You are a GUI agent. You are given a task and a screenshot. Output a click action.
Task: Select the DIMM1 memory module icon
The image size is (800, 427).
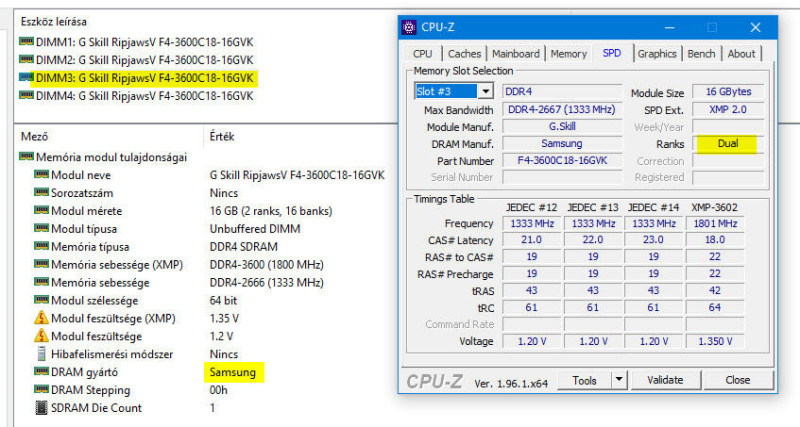[26, 41]
